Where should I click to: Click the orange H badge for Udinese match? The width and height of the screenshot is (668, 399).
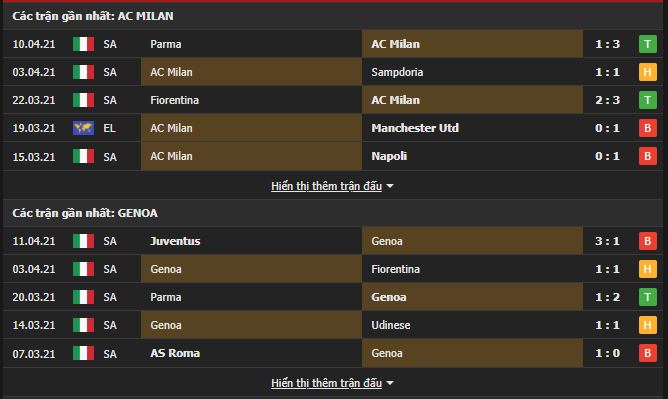coord(648,325)
